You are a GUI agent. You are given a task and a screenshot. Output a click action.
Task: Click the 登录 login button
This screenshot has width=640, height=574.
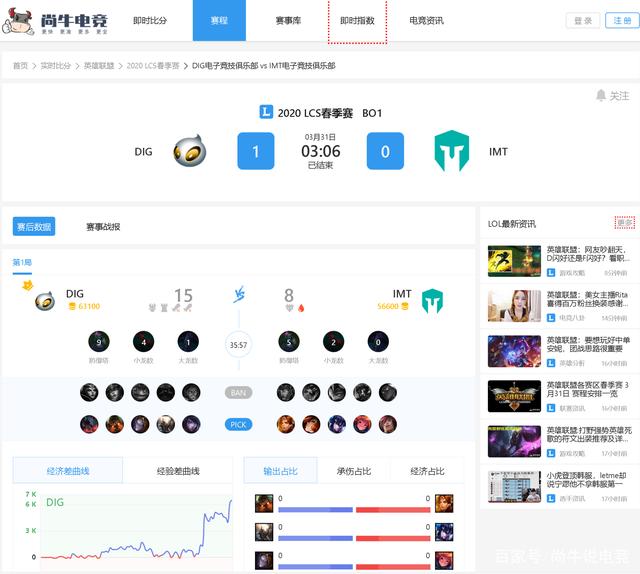click(583, 20)
